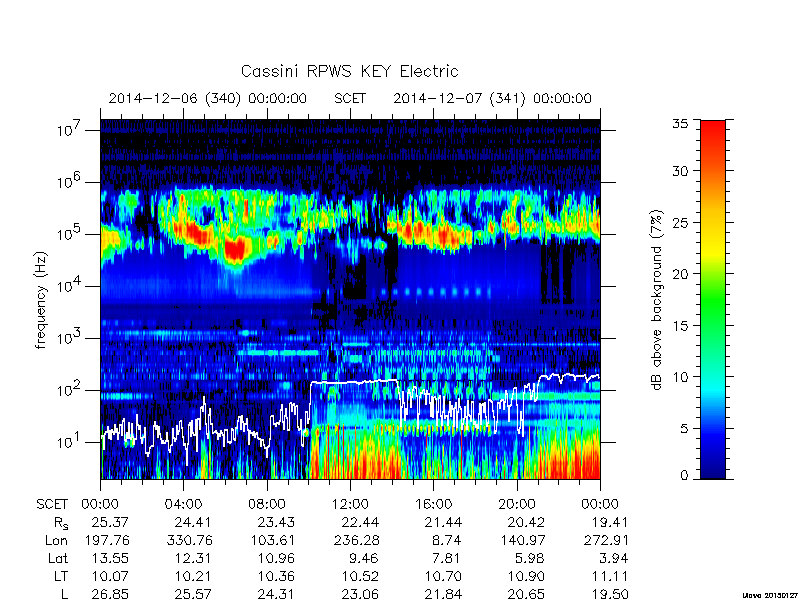Click the title 'Cassini RPWS KEY Electric'
800x600 pixels.
pos(349,71)
